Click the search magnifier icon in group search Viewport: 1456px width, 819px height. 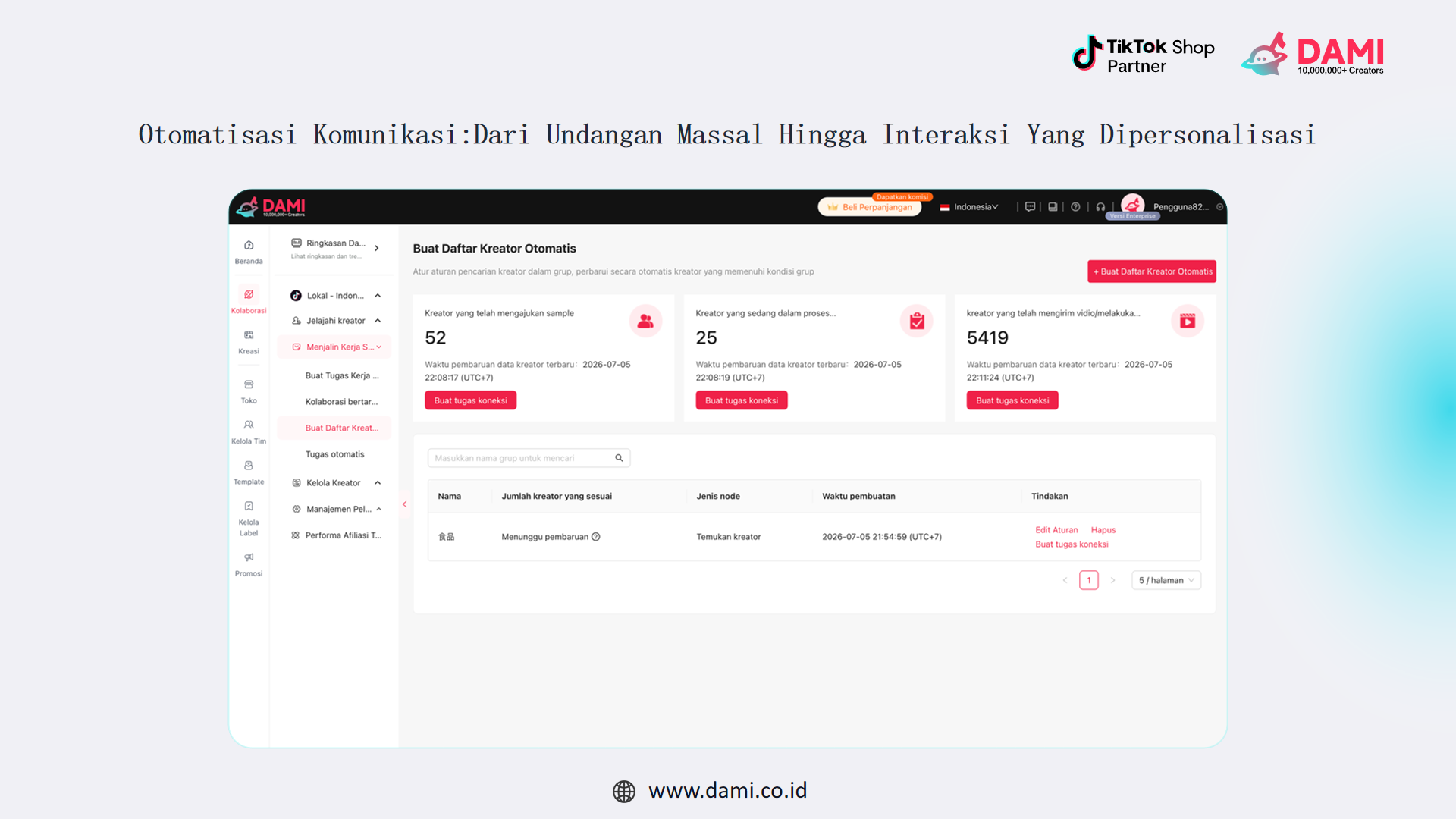619,458
